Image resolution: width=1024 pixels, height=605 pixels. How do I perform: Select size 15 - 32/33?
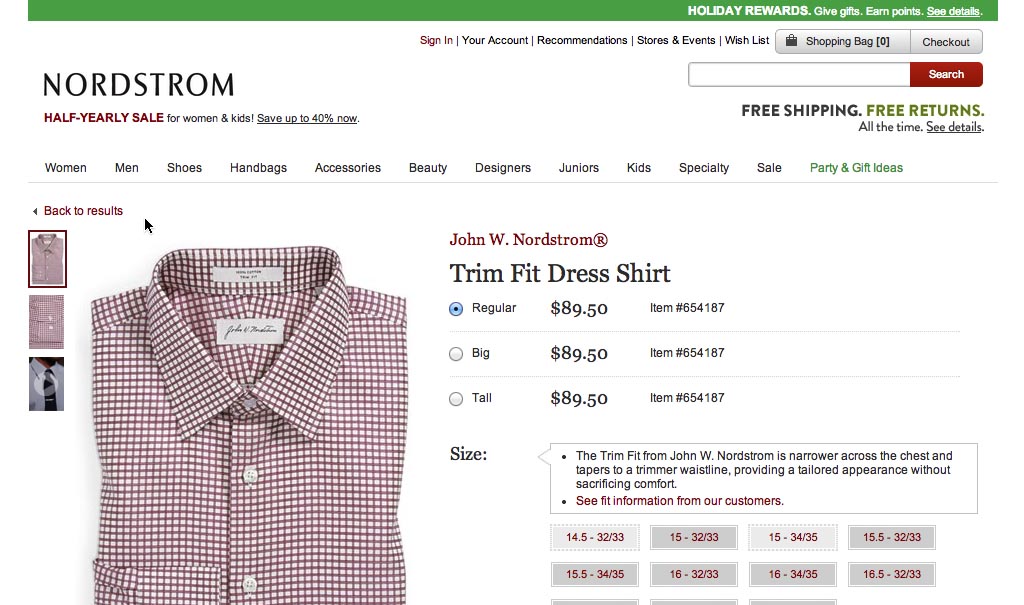694,538
